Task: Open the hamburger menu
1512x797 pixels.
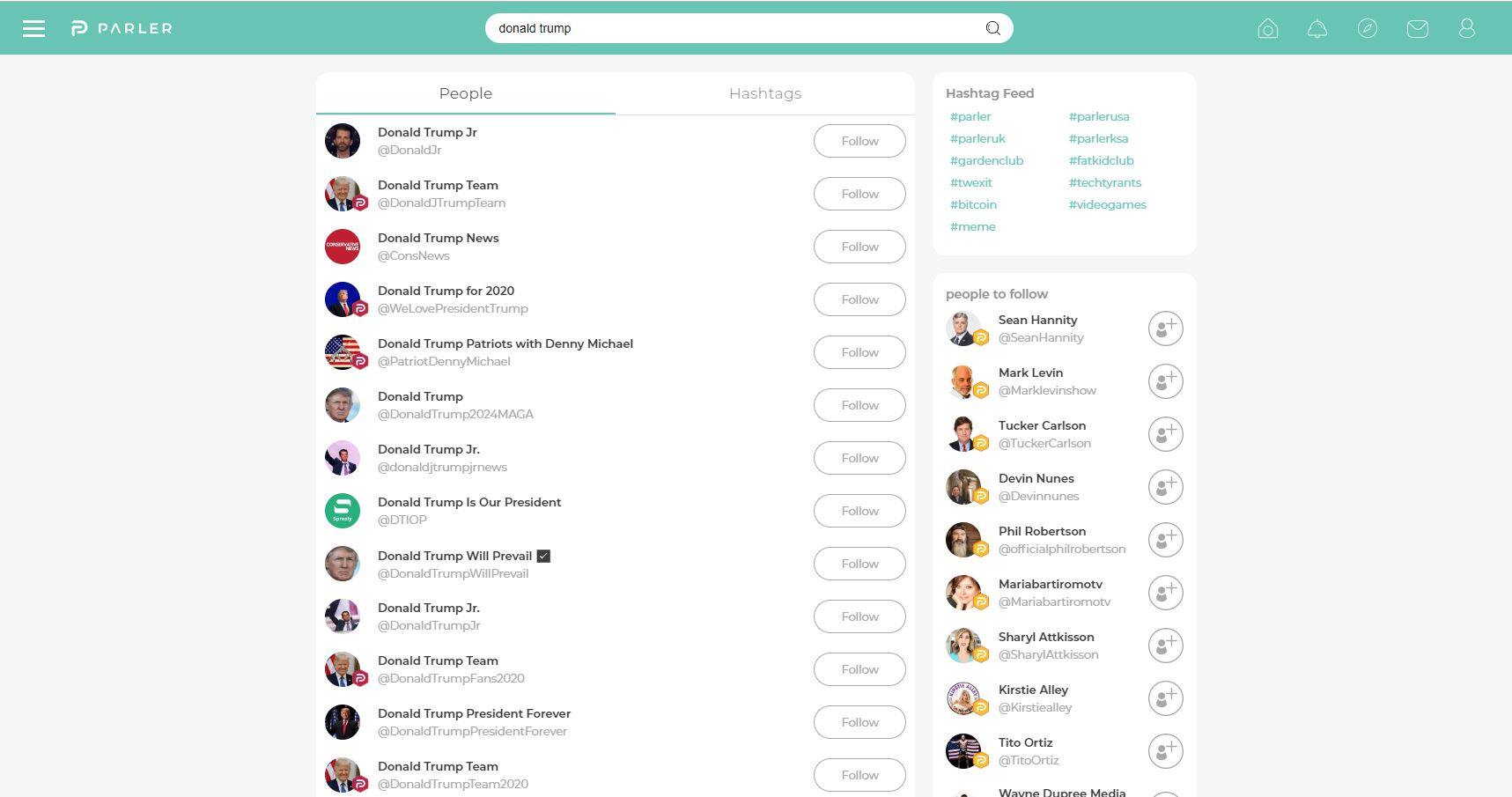Action: 33,28
